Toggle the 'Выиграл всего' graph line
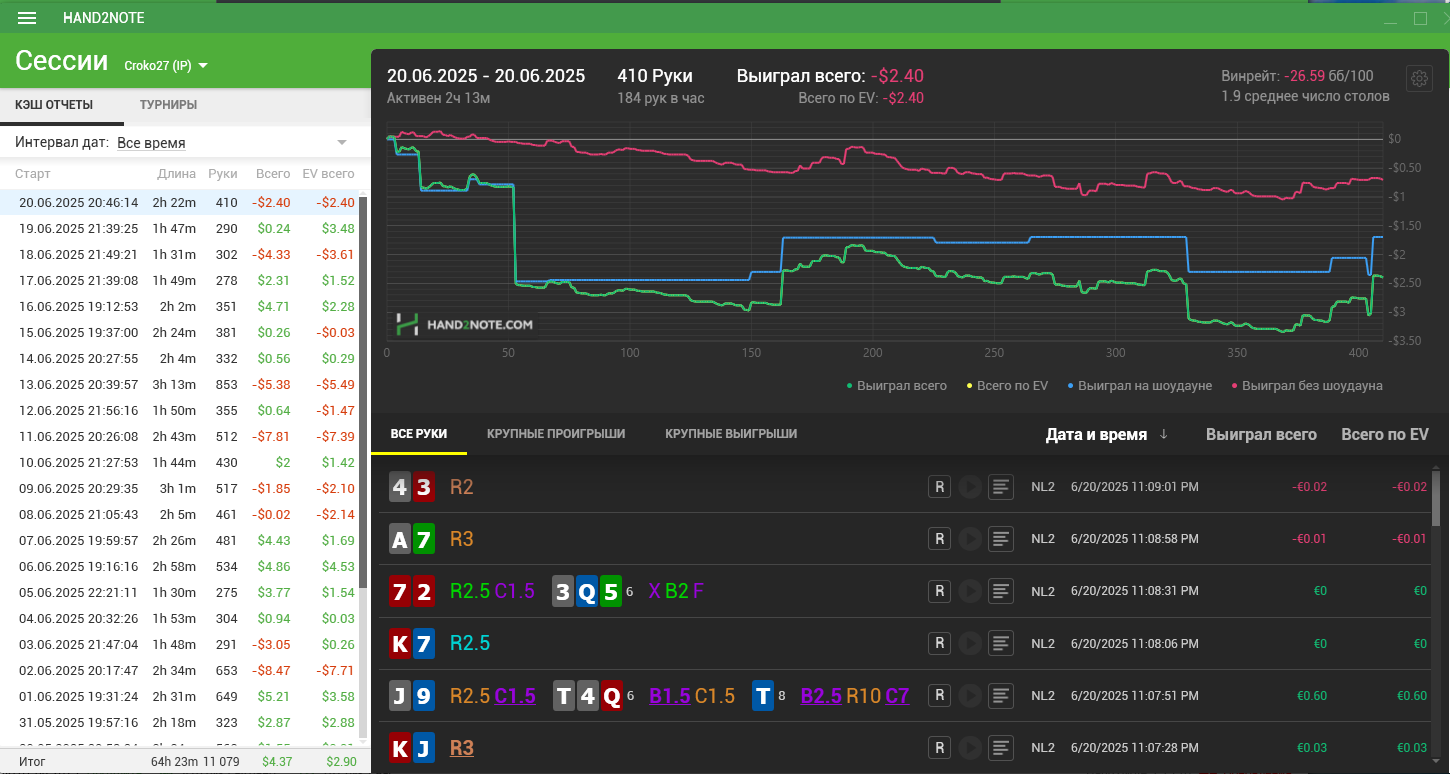 coord(896,385)
